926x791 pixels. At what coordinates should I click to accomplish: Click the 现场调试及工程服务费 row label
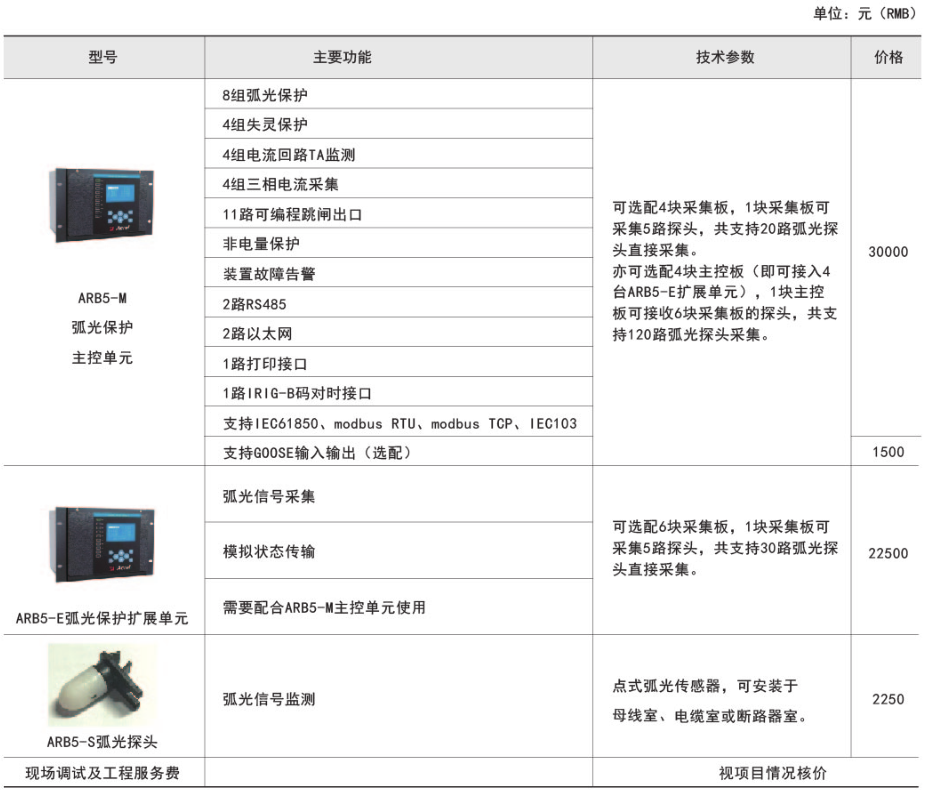102,773
